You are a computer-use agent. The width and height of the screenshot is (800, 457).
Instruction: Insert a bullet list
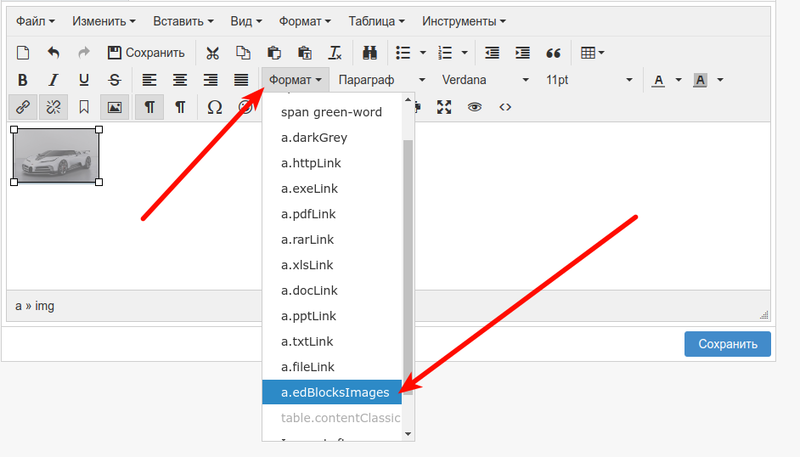tap(403, 53)
